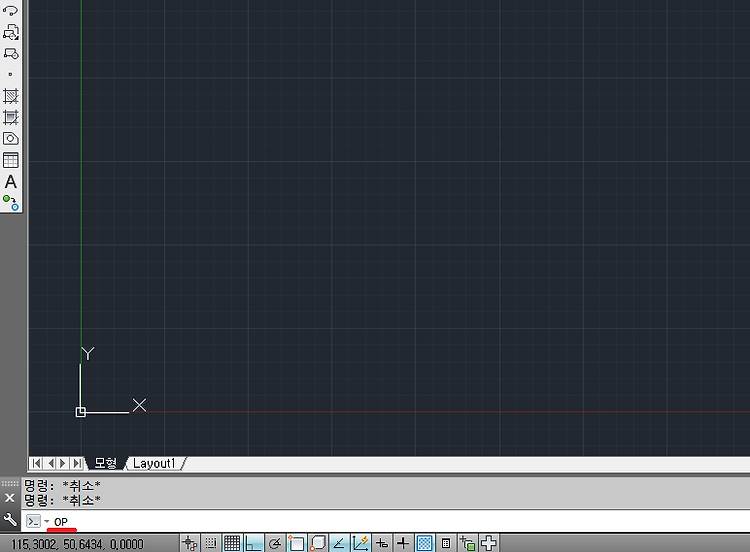Open command line customize wrench
Viewport: 750px width, 552px height.
(x=10, y=519)
